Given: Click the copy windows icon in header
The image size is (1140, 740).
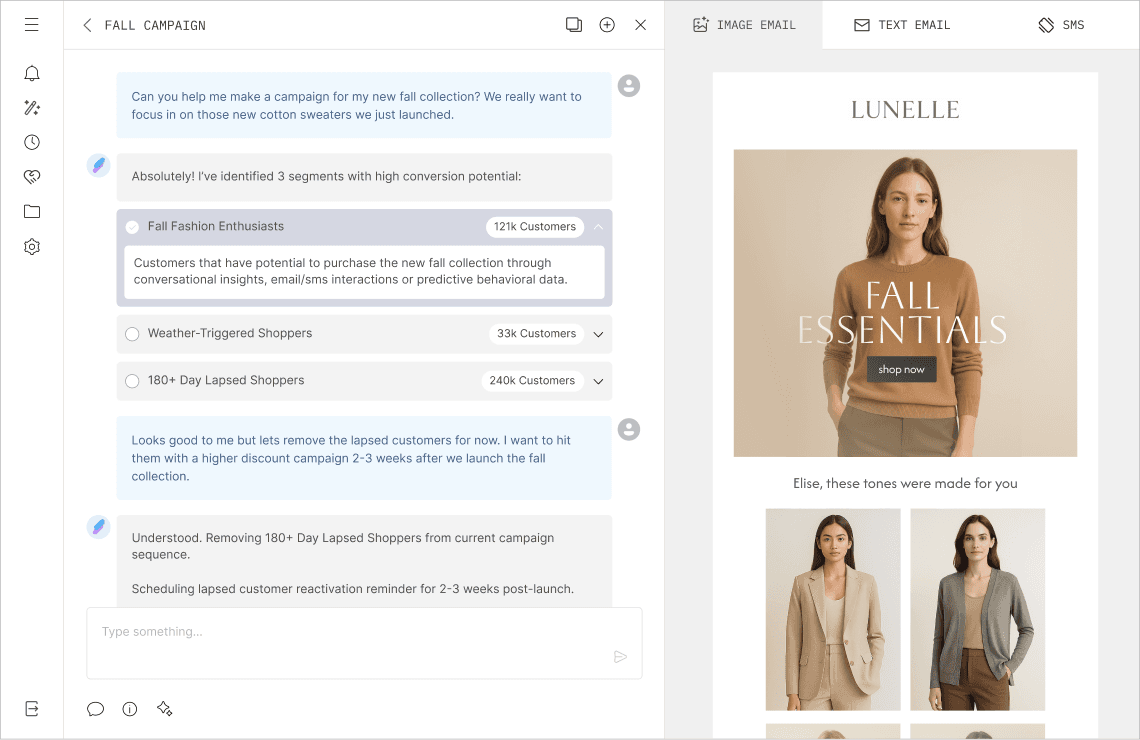Looking at the screenshot, I should coord(574,25).
